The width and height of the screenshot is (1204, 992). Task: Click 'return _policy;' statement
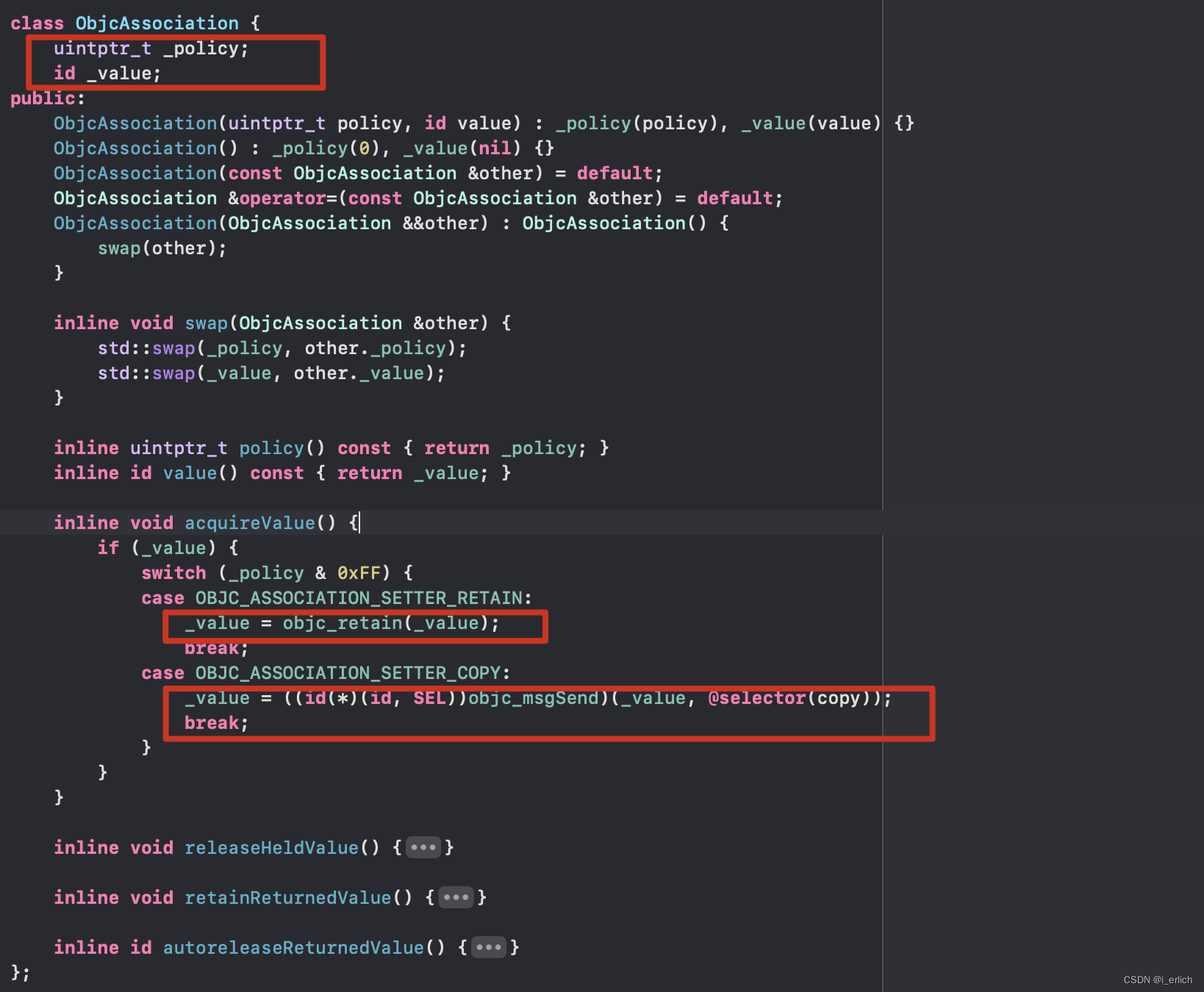coord(506,448)
